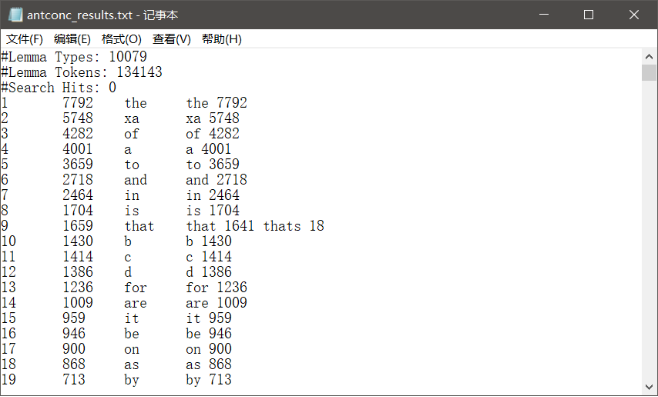The width and height of the screenshot is (658, 397).
Task: Click the scrollbar down arrow
Action: click(x=649, y=387)
